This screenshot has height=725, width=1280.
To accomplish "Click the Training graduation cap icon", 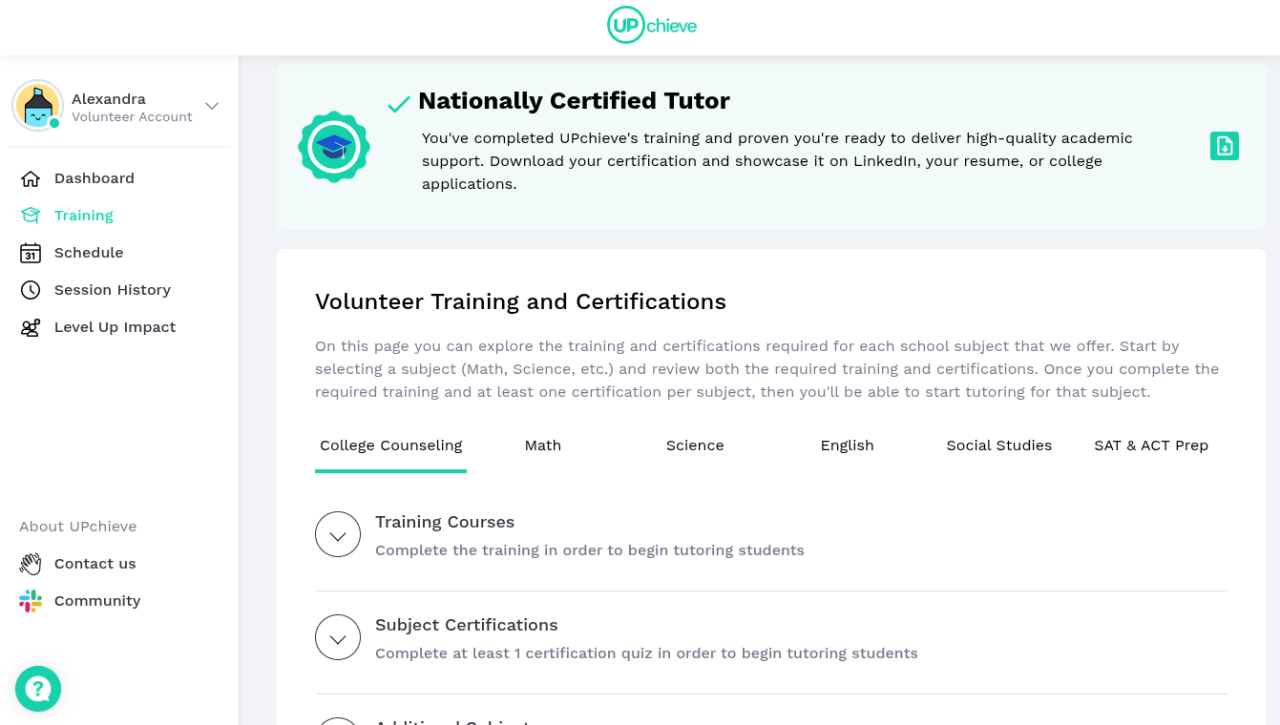I will pos(31,216).
